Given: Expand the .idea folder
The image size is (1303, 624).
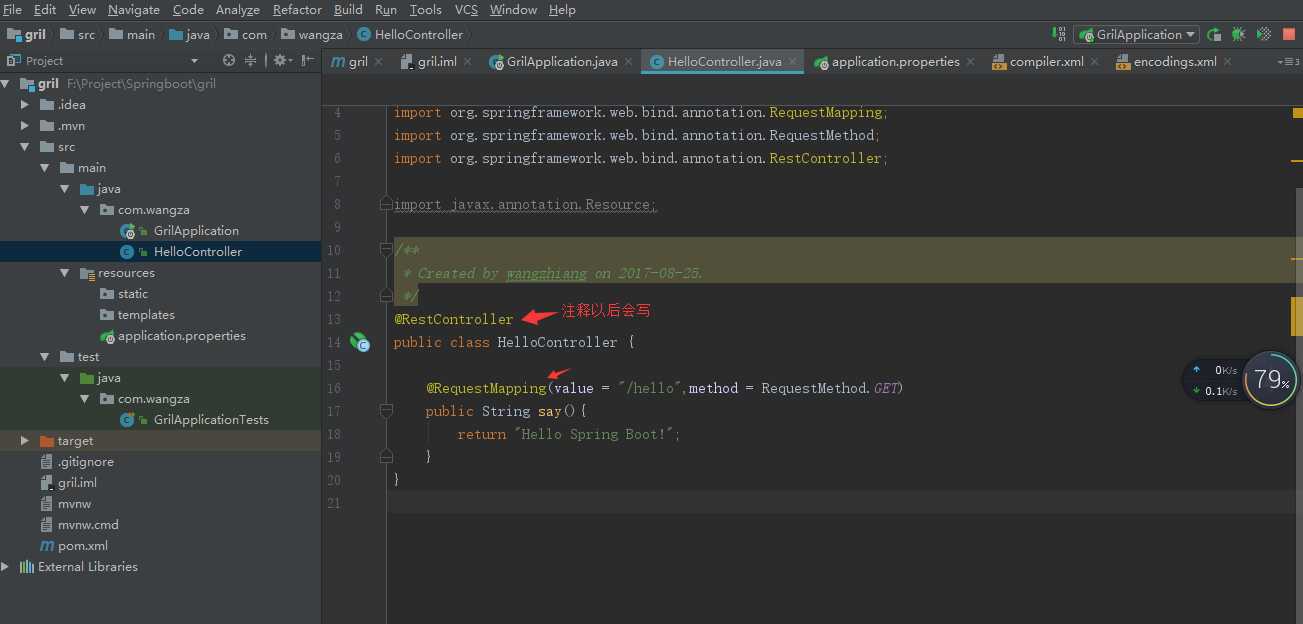Looking at the screenshot, I should coord(26,105).
